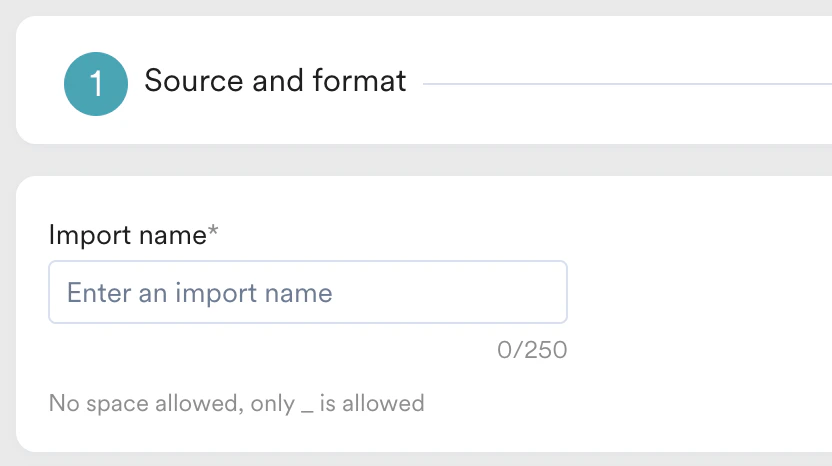Image resolution: width=832 pixels, height=466 pixels.
Task: Click inside the Import name text field
Action: coord(307,292)
